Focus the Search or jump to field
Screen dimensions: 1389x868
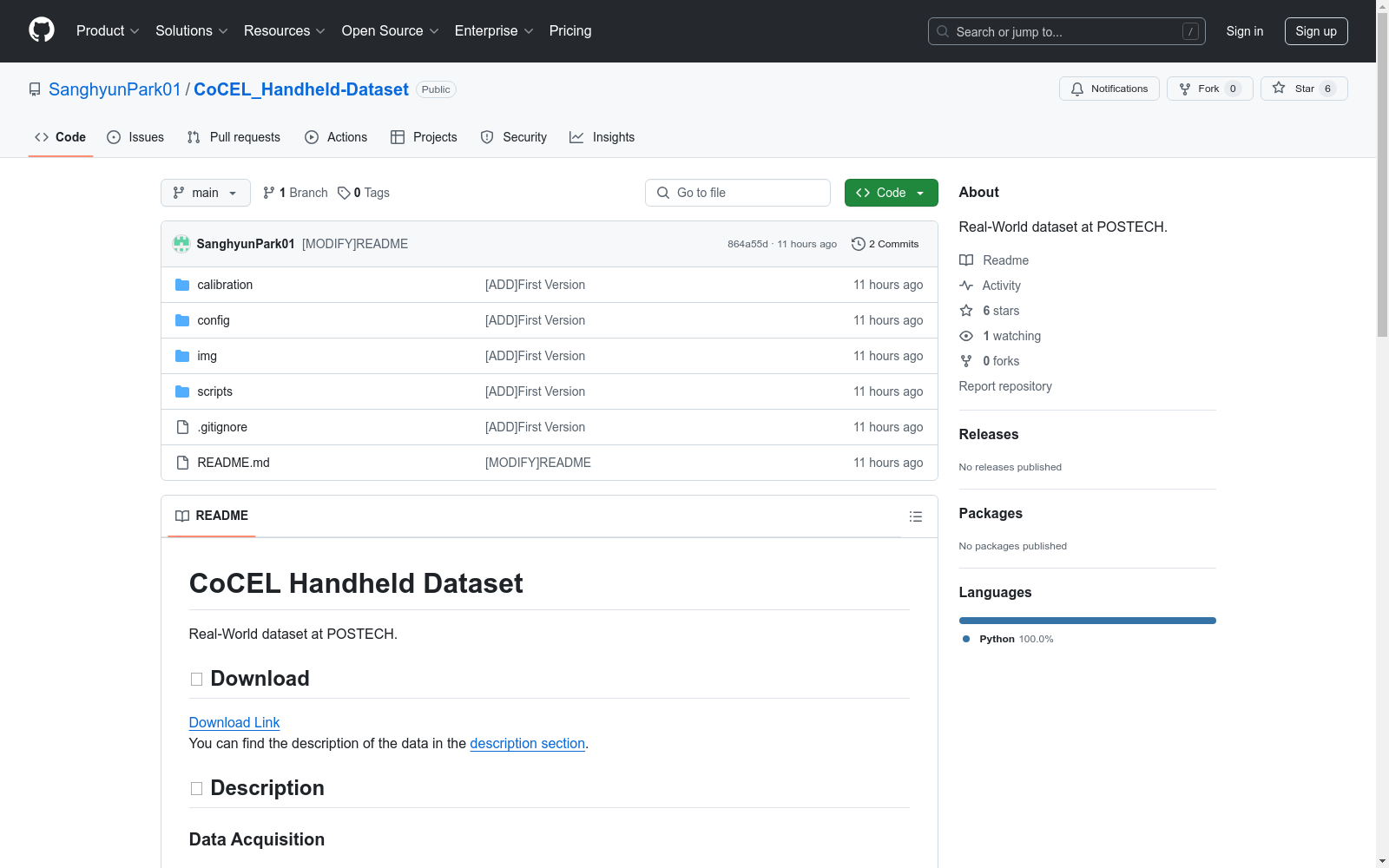[x=1066, y=31]
